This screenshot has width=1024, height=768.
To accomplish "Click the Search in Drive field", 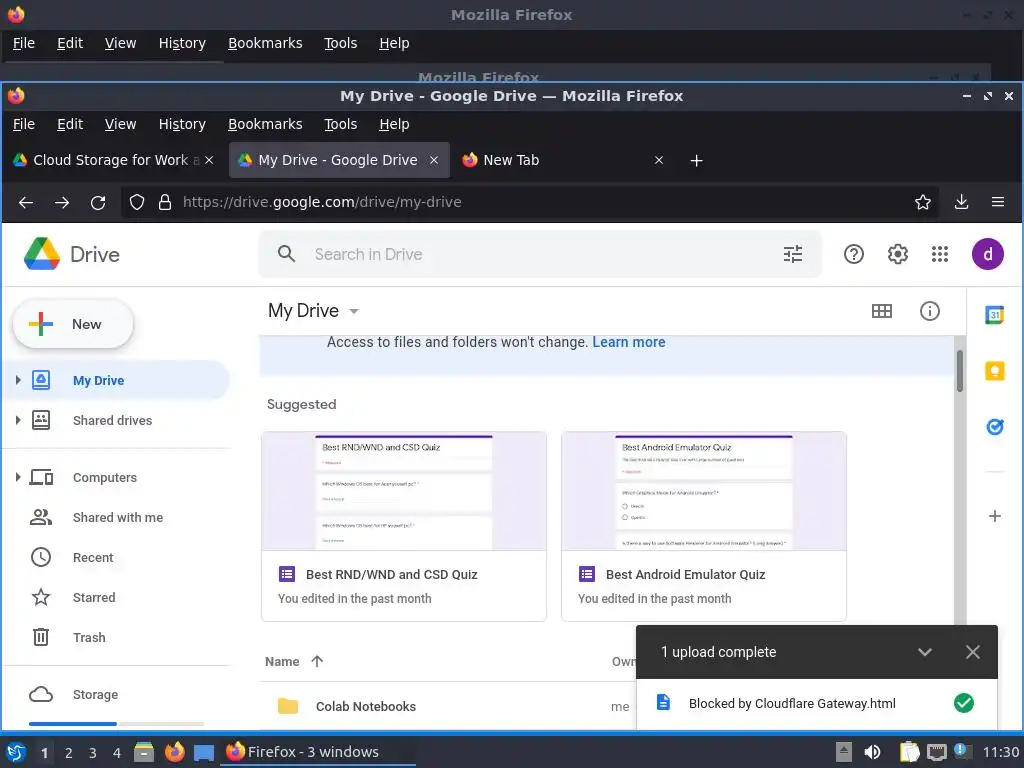I will coord(540,254).
